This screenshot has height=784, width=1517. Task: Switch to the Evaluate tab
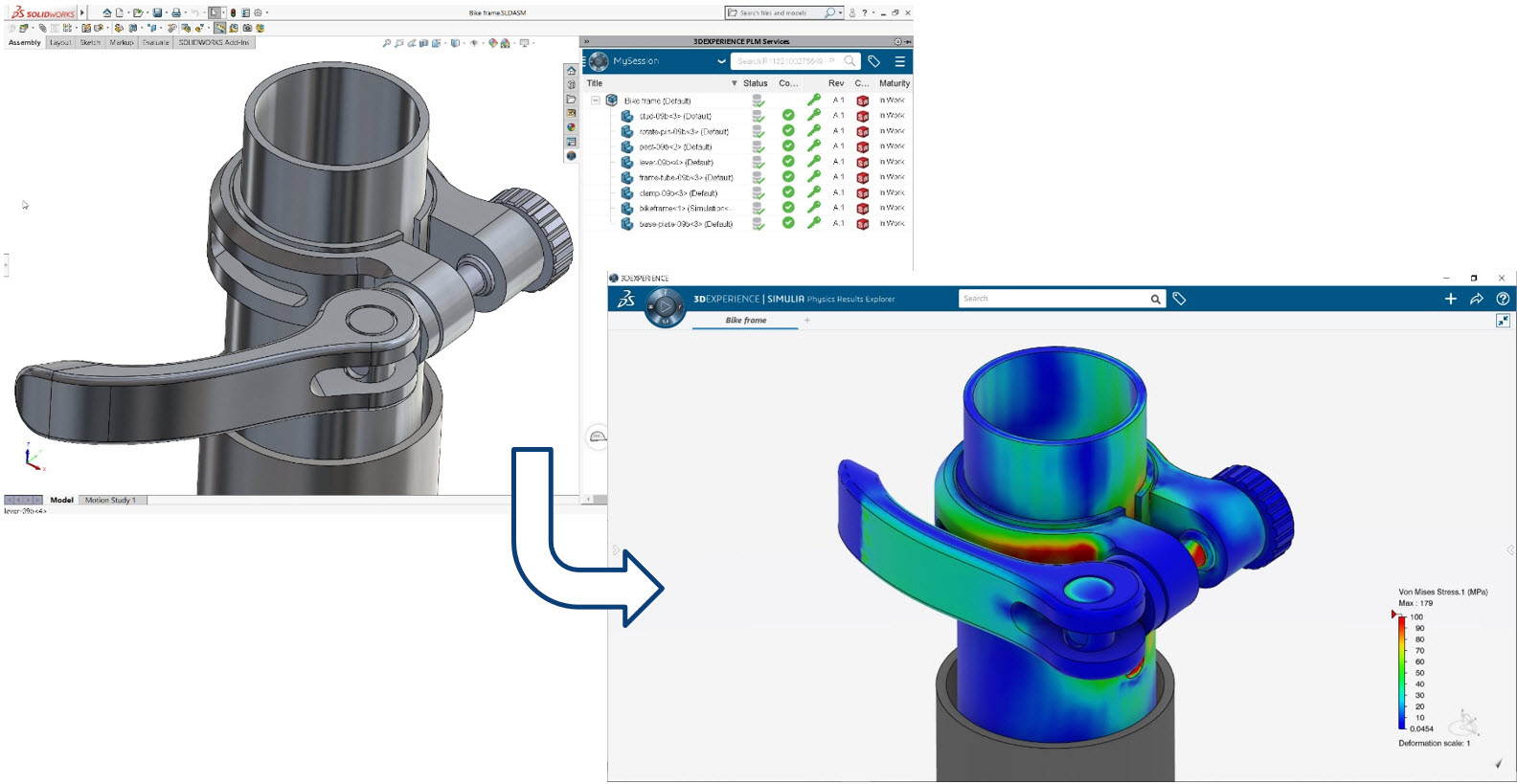pyautogui.click(x=155, y=42)
